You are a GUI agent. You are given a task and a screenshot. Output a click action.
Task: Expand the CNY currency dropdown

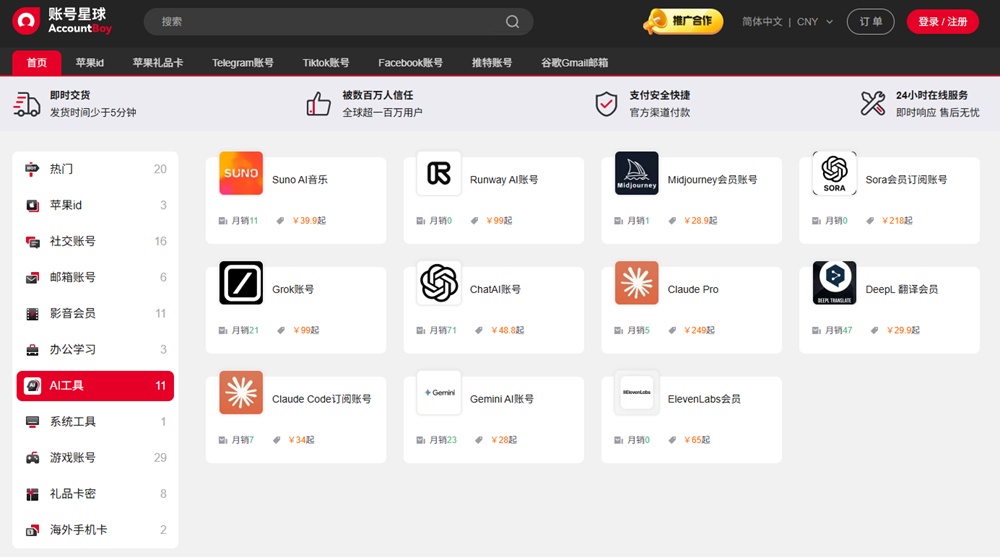pyautogui.click(x=814, y=22)
